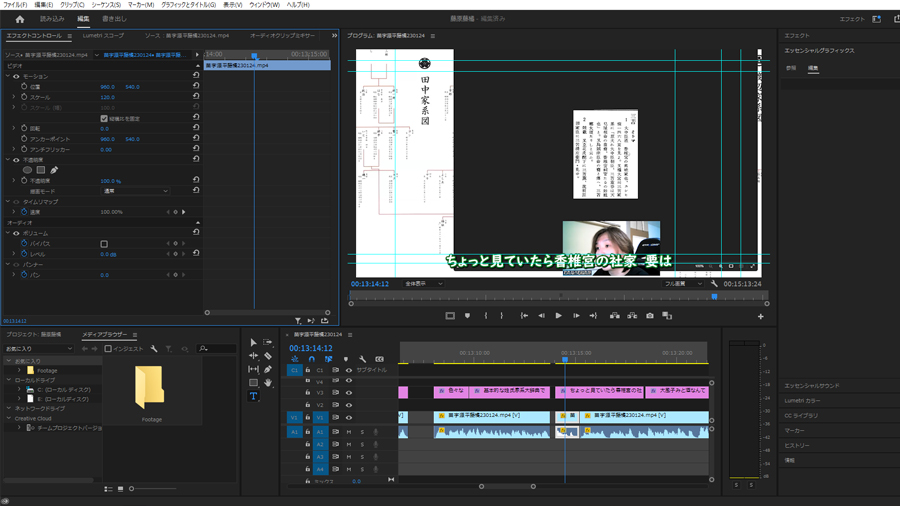Toggle Snap in timeline (magnet icon)
Viewport: 900px width, 506px height.
point(312,359)
